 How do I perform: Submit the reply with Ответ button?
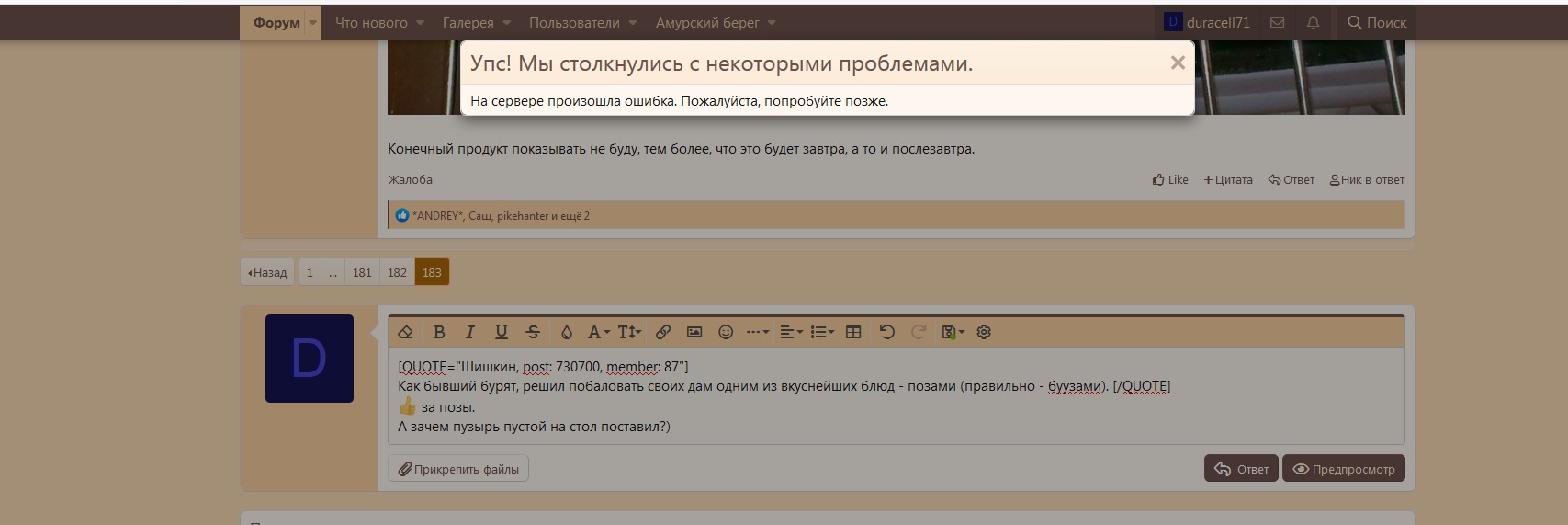(x=1241, y=469)
